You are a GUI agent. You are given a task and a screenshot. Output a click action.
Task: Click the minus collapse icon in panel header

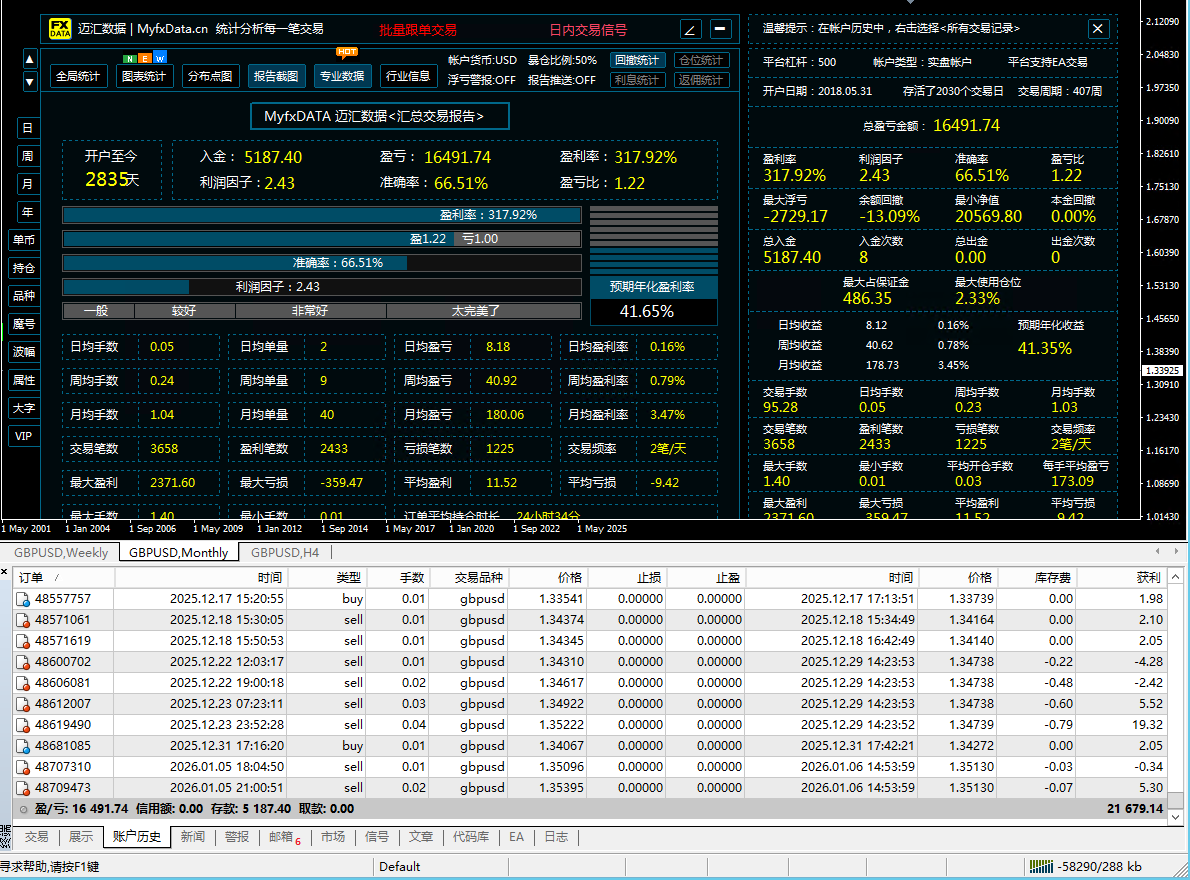(721, 29)
